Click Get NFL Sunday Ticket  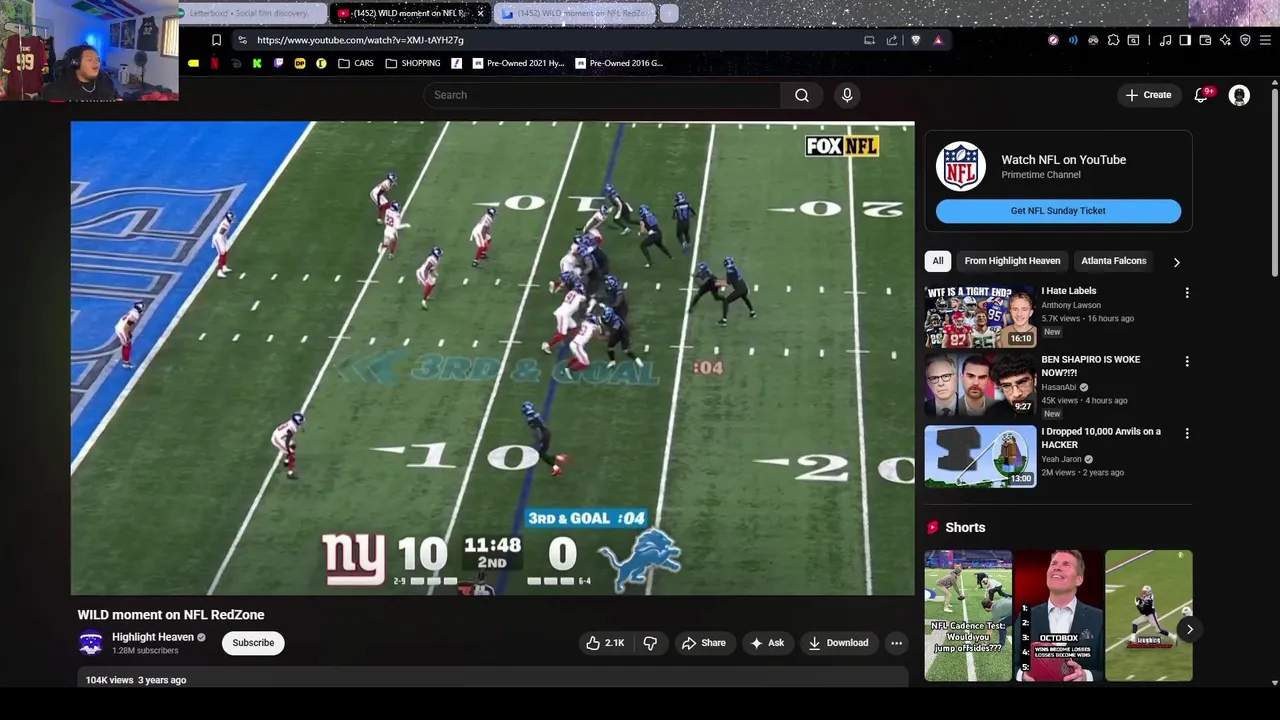(1058, 211)
